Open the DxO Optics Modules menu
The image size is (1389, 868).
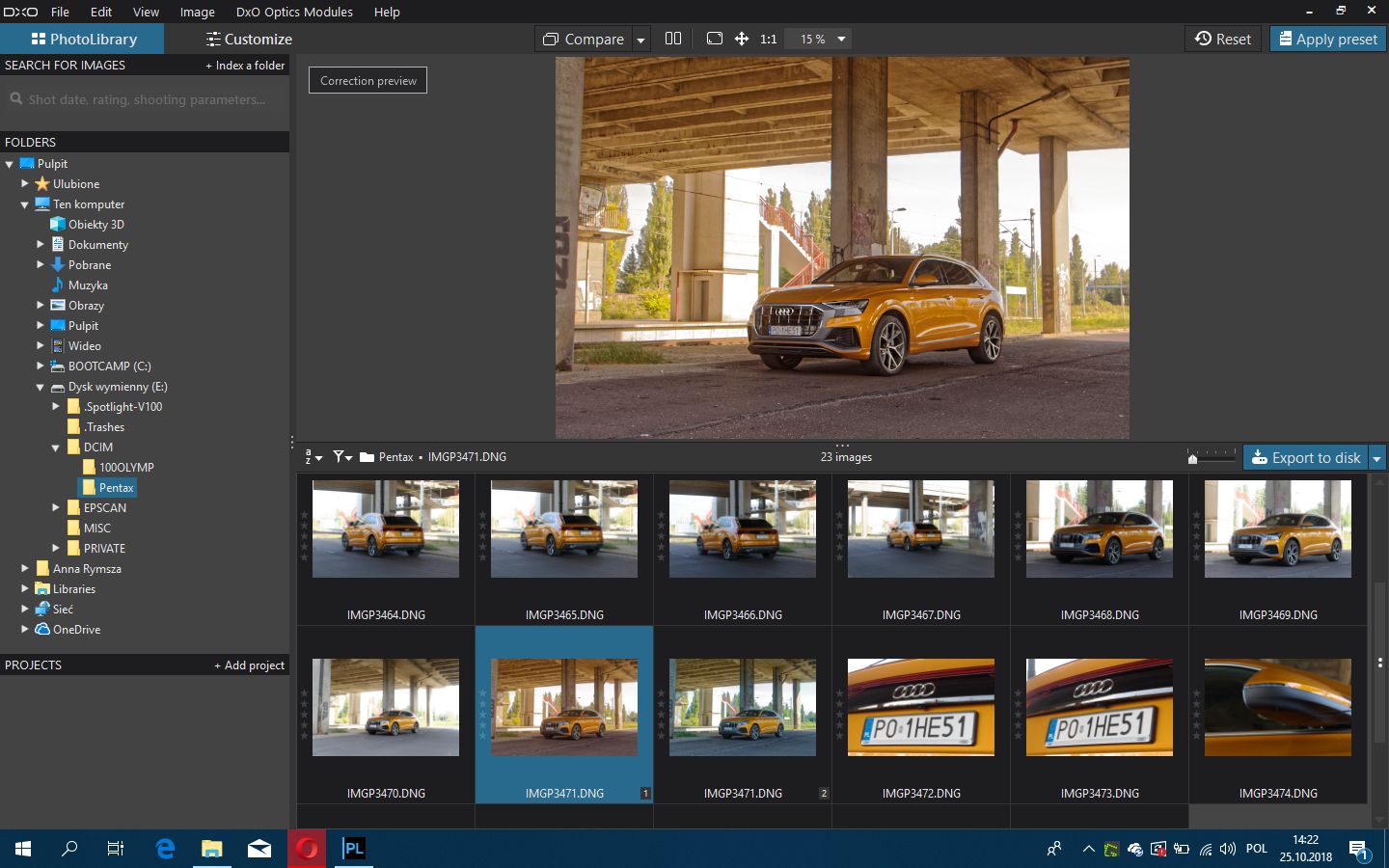[294, 12]
